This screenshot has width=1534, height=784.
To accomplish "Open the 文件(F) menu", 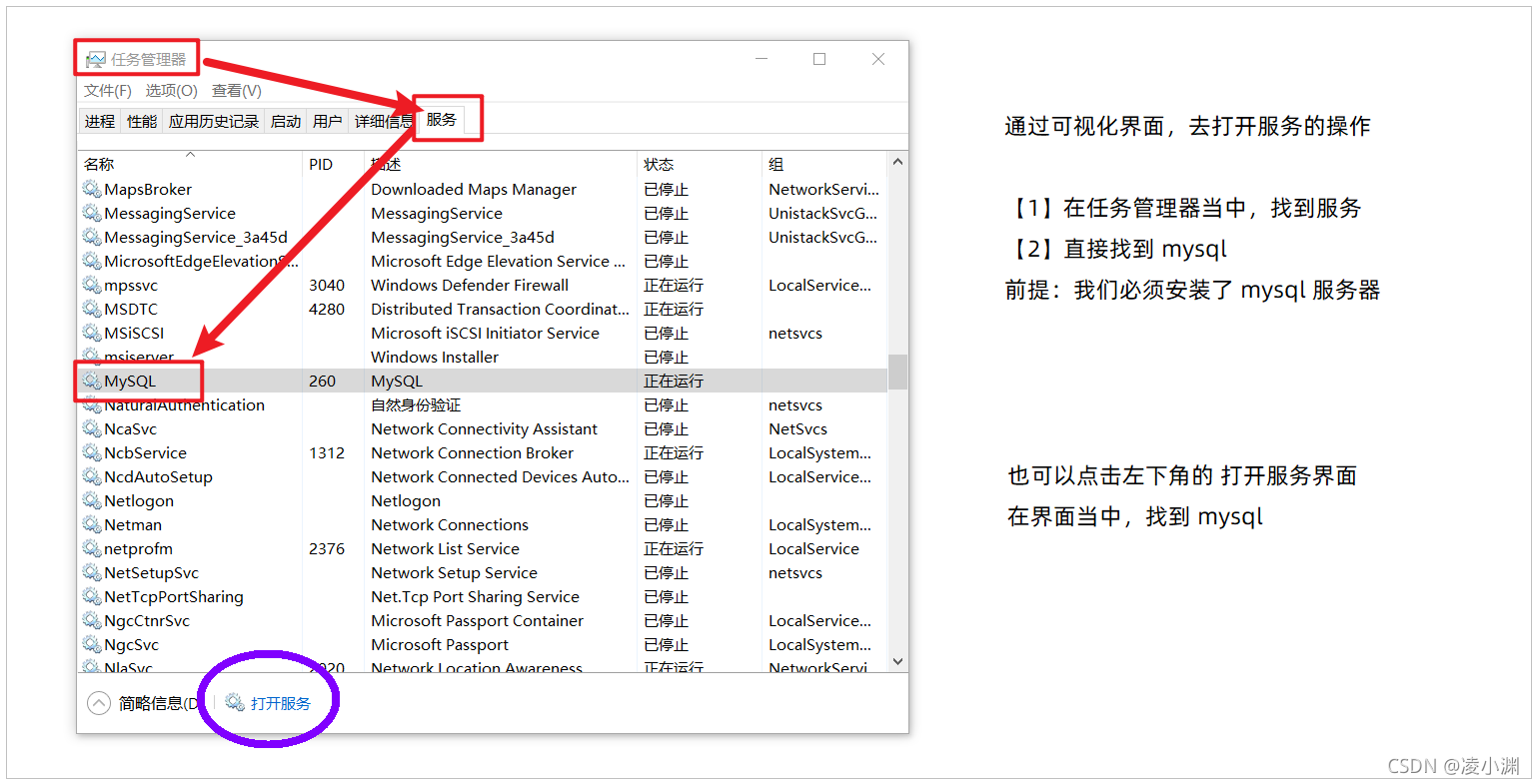I will click(108, 91).
